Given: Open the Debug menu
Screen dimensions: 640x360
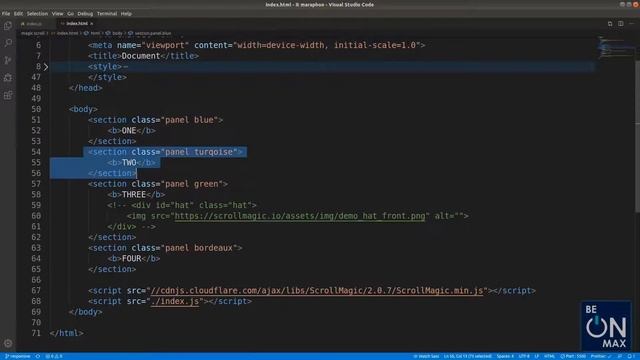Looking at the screenshot, I should coord(85,13).
